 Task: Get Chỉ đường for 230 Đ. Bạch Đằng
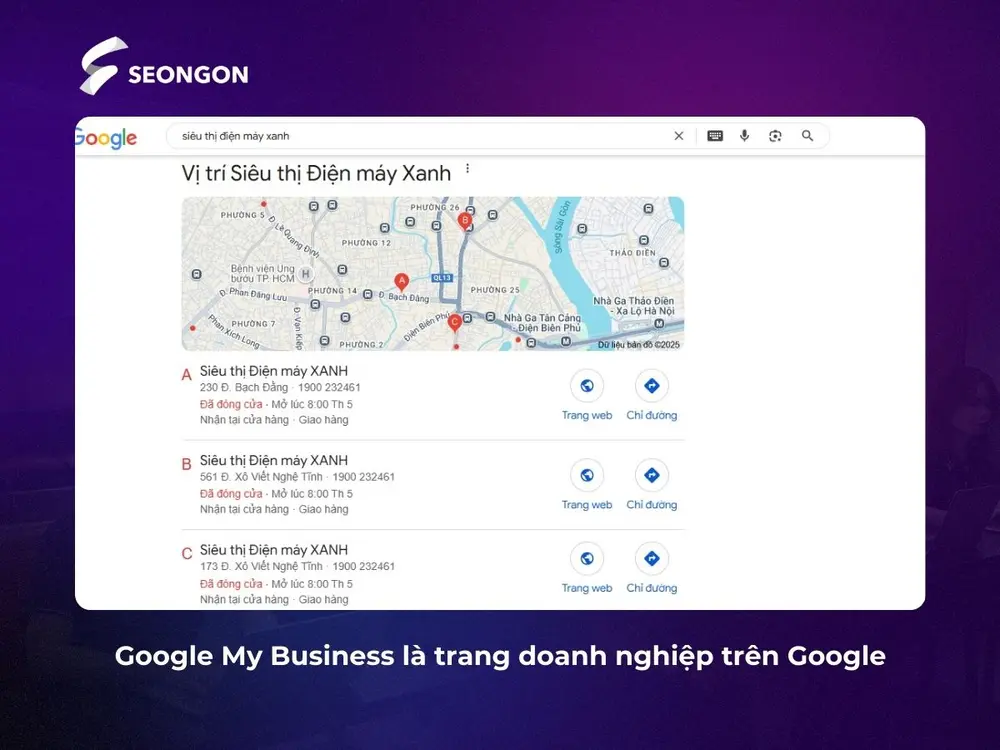pos(651,395)
